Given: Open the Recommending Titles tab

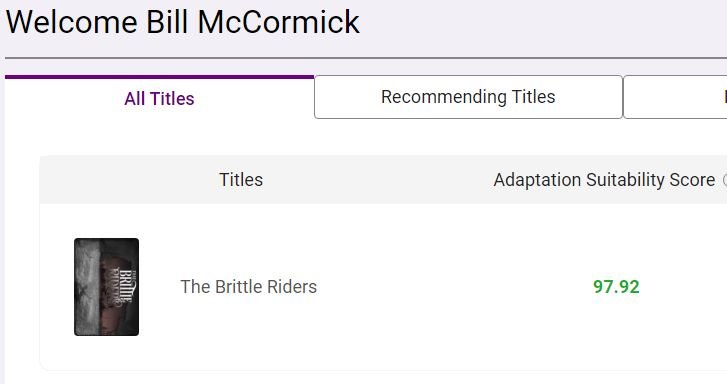Looking at the screenshot, I should pyautogui.click(x=468, y=97).
